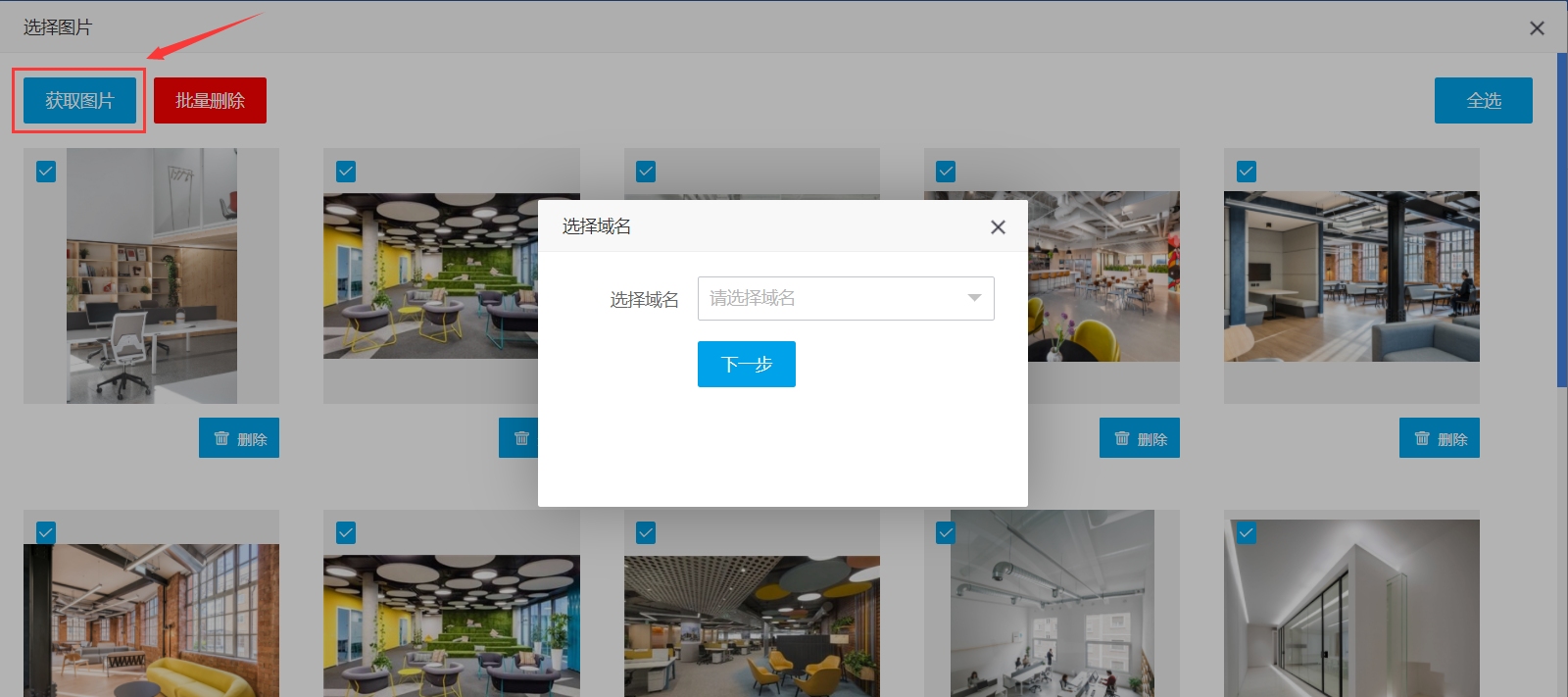This screenshot has height=697, width=1568.
Task: Select the white high-ceiling office thumbnail
Action: point(1053,604)
